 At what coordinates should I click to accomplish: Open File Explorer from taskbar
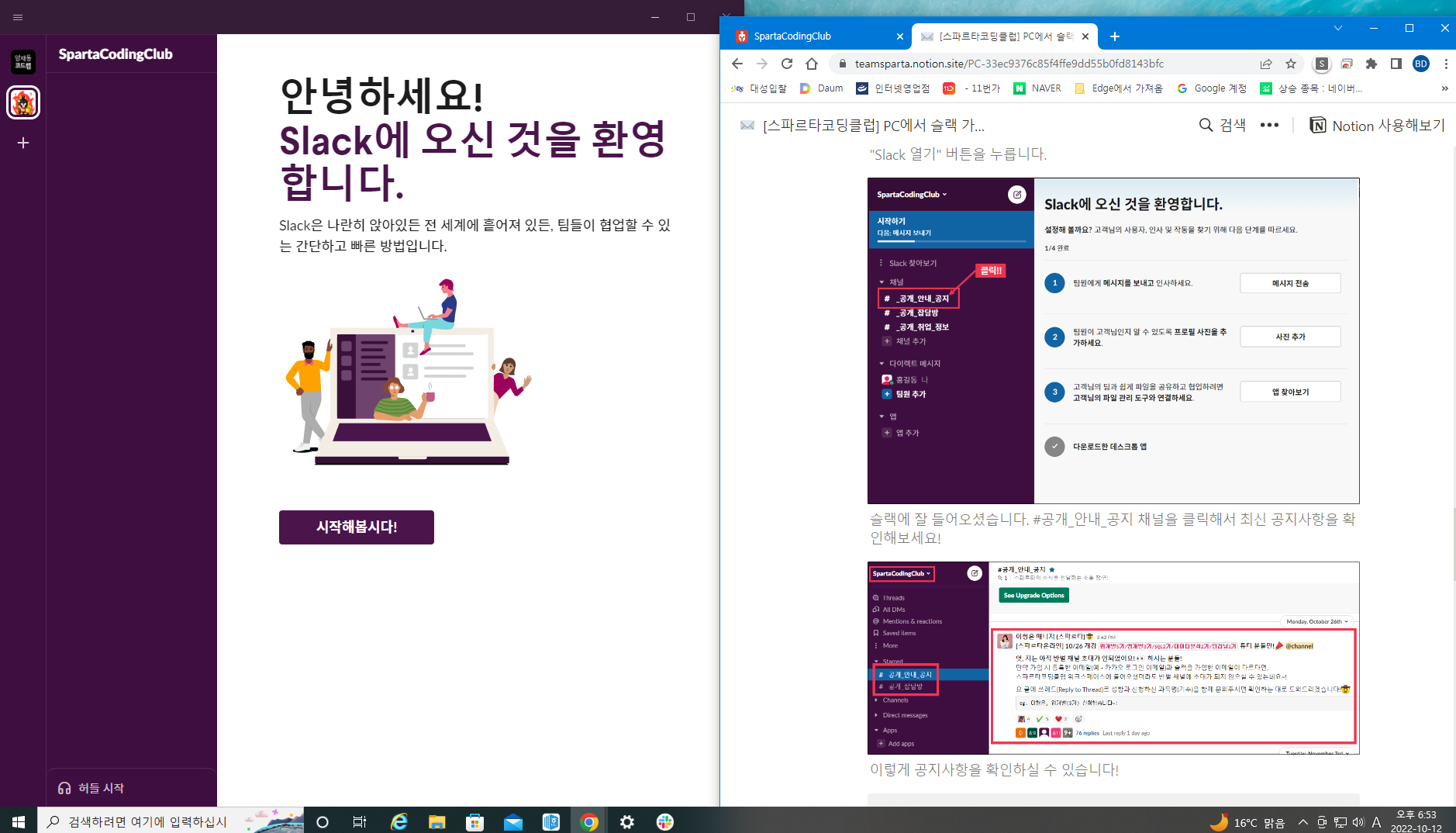click(436, 821)
